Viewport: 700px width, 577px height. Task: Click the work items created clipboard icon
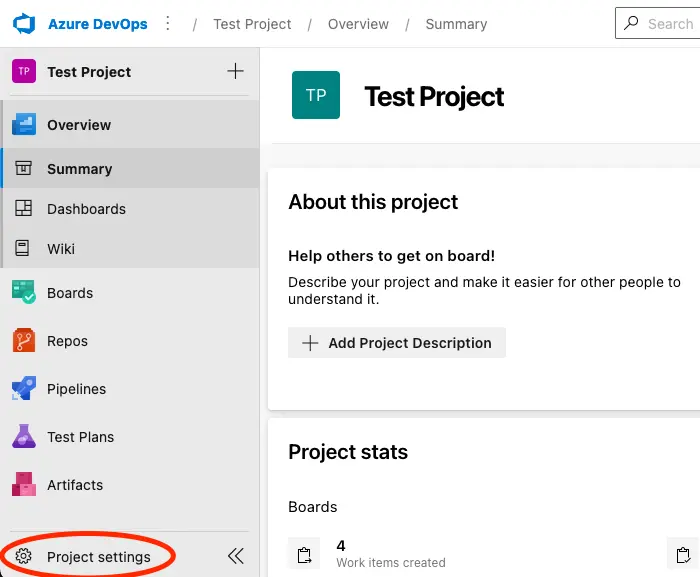304,554
